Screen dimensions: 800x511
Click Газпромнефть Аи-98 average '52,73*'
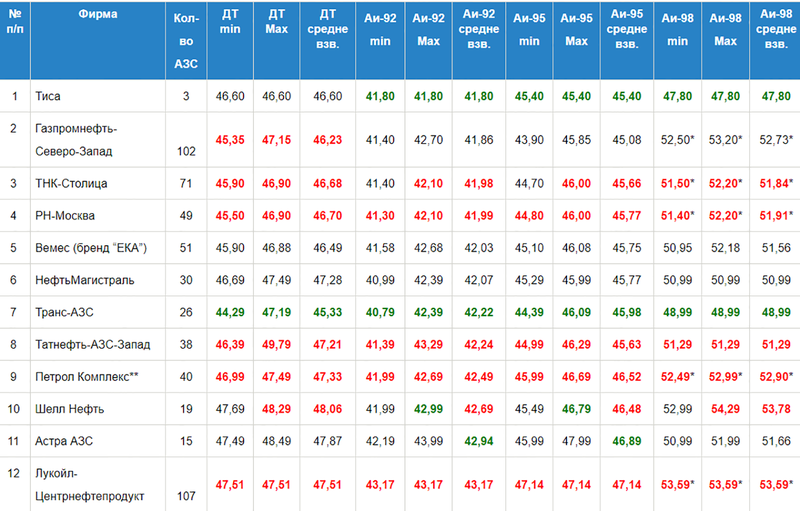pyautogui.click(x=776, y=140)
